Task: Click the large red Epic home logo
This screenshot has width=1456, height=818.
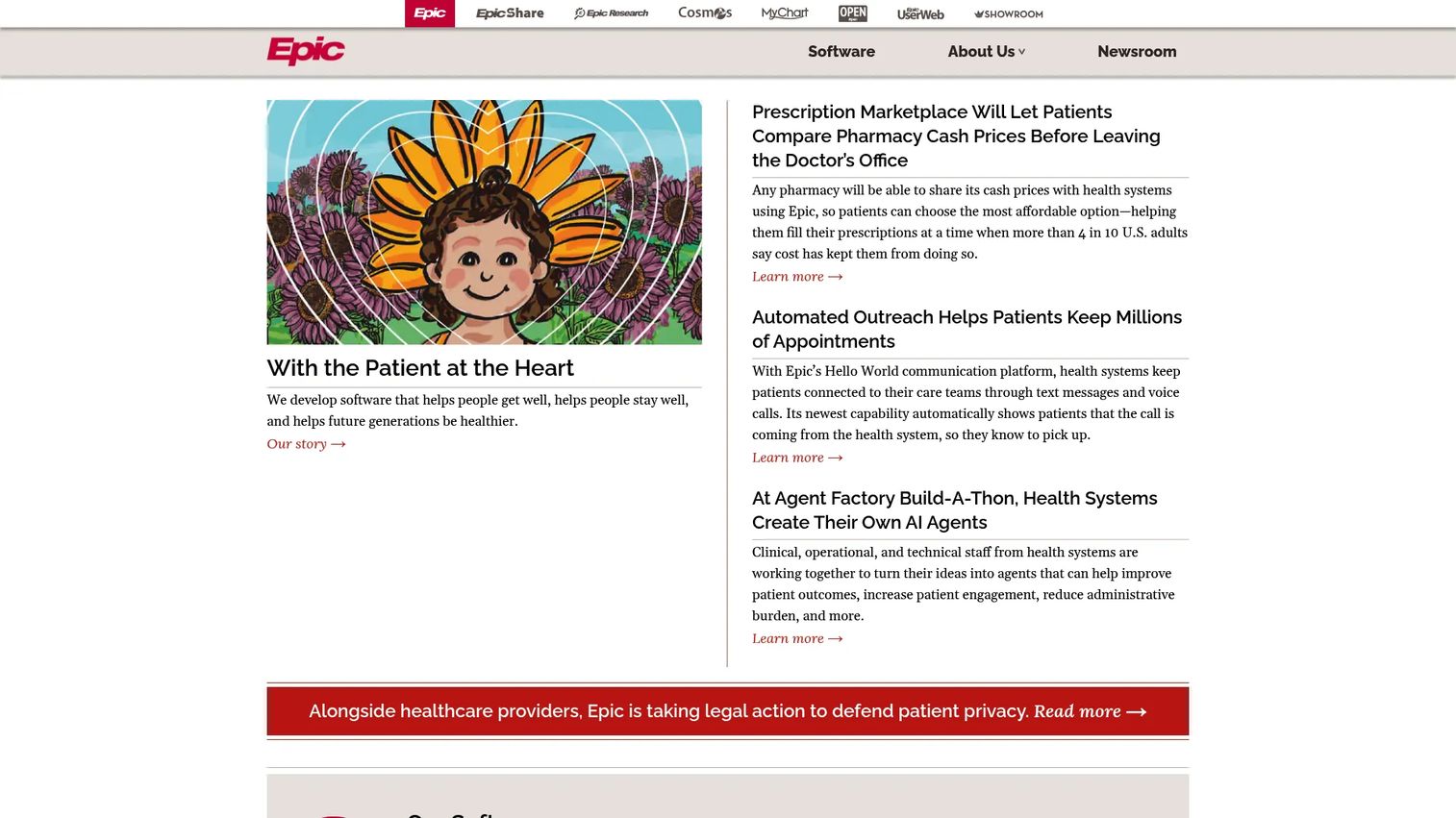Action: [x=306, y=51]
